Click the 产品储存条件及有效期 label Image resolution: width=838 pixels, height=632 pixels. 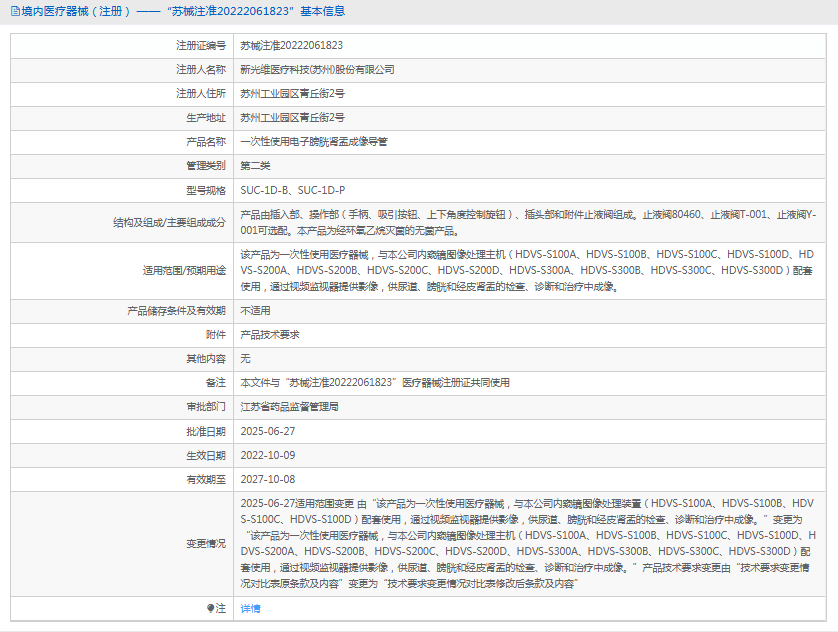point(176,310)
